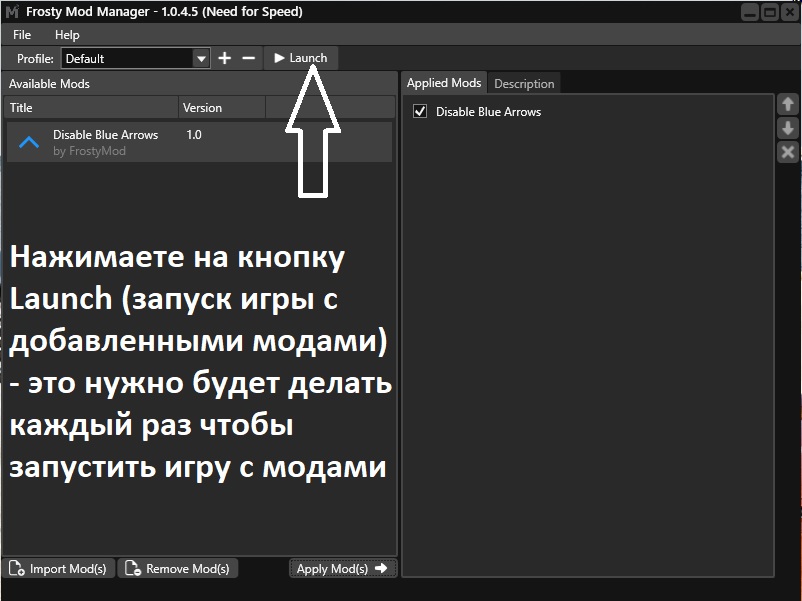Move selected mod up with arrow icon

point(788,104)
